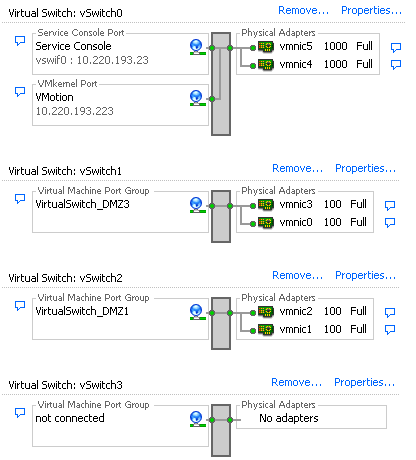This screenshot has width=416, height=460.
Task: Select the VirtualSwitch_DMZ3 port group label
Action: [x=82, y=204]
